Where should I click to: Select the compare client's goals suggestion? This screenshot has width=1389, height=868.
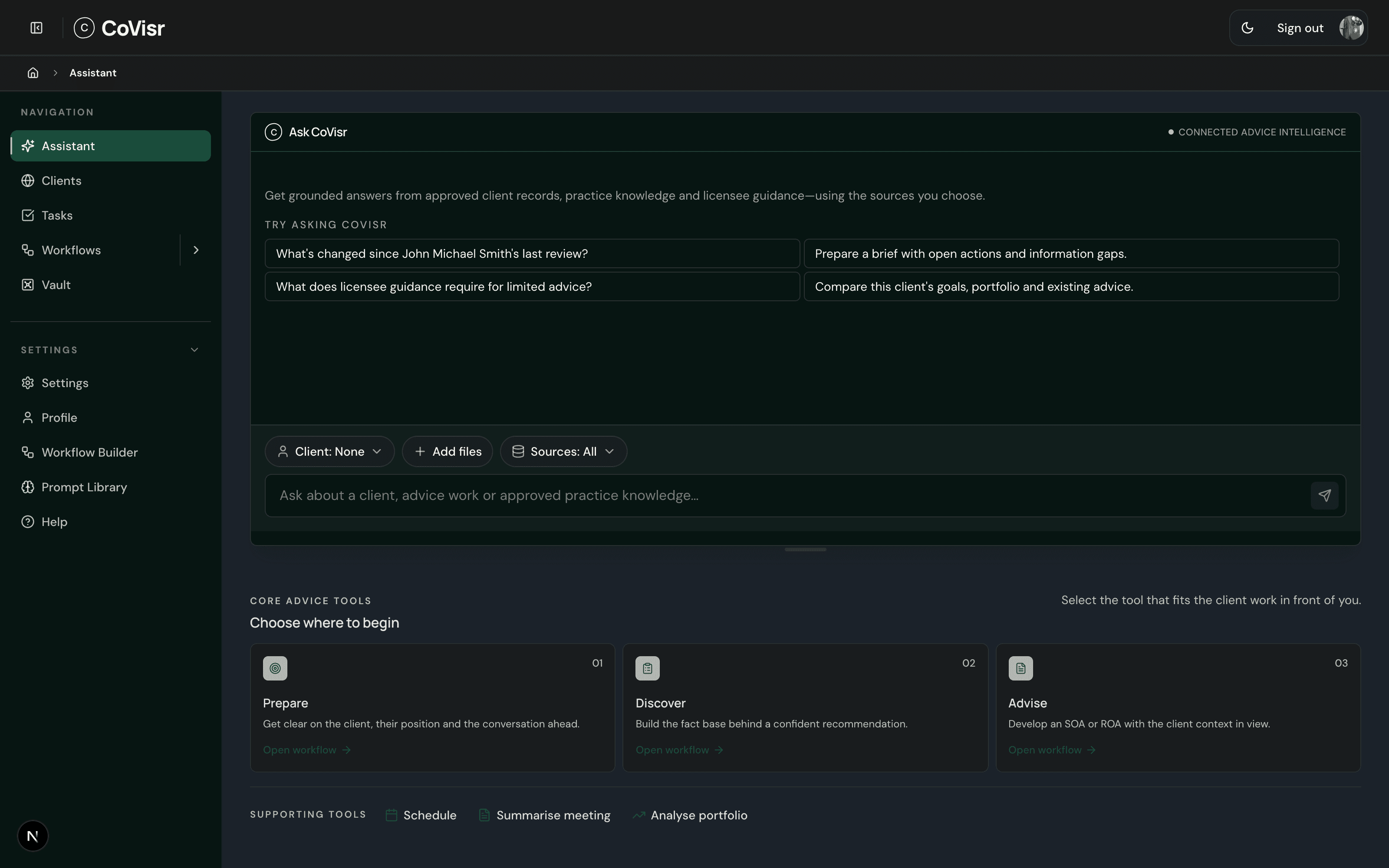(1071, 286)
